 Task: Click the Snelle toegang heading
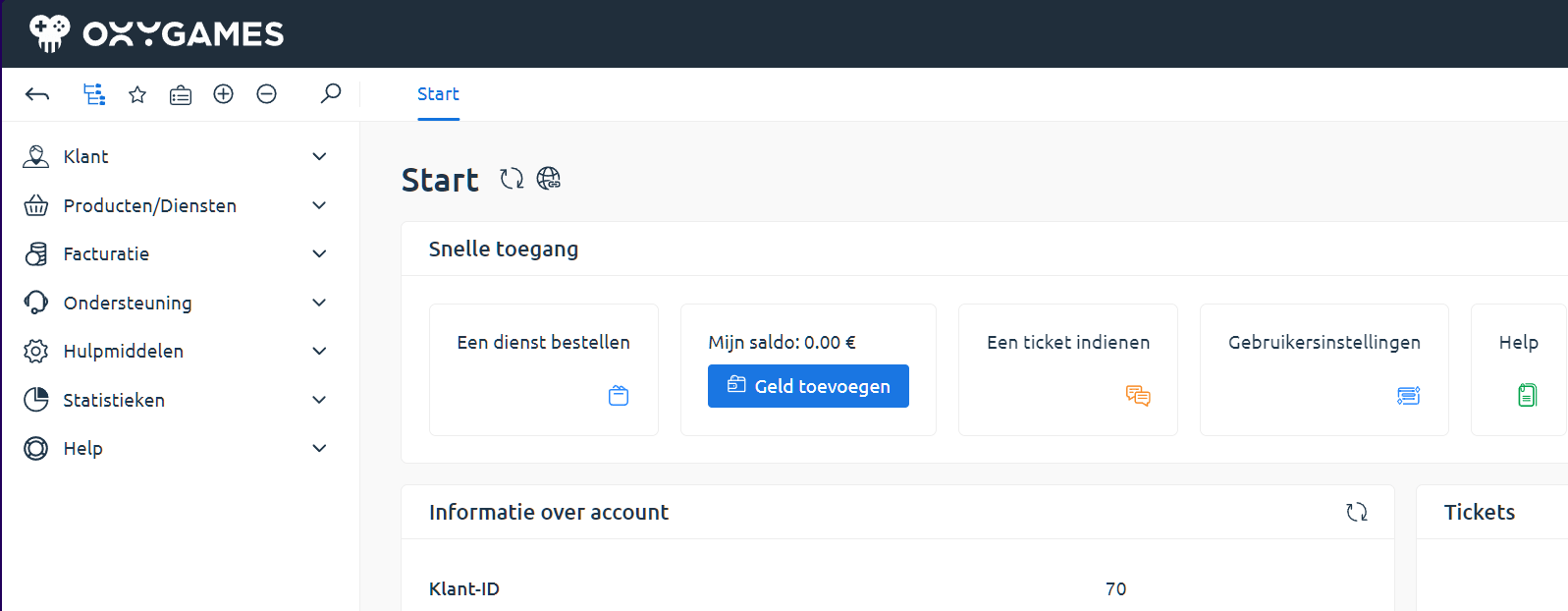pos(504,249)
